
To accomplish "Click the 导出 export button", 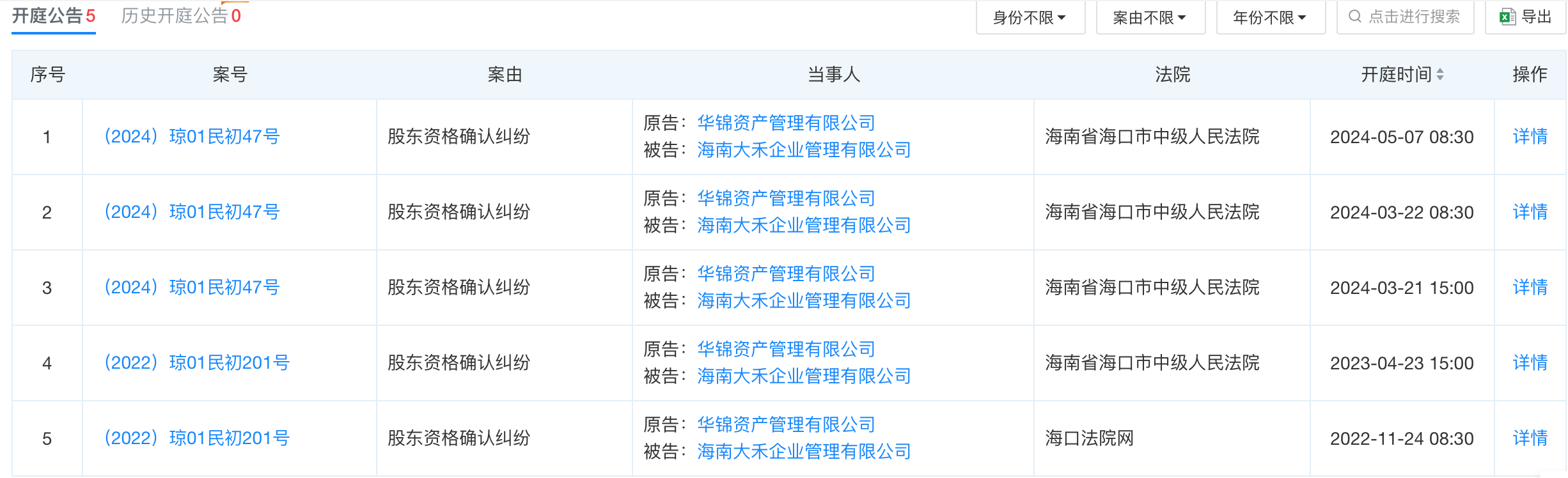I will coord(1526,17).
